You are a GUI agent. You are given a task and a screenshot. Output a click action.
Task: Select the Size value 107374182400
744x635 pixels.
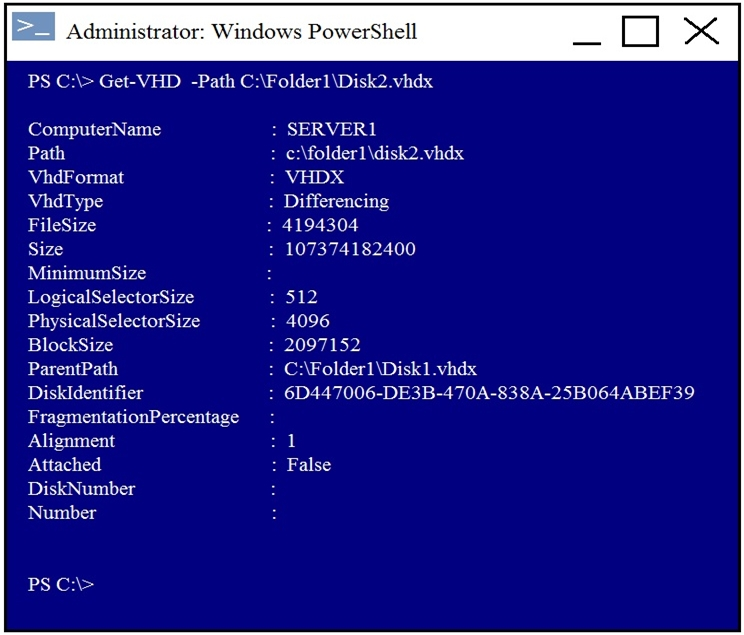click(350, 249)
